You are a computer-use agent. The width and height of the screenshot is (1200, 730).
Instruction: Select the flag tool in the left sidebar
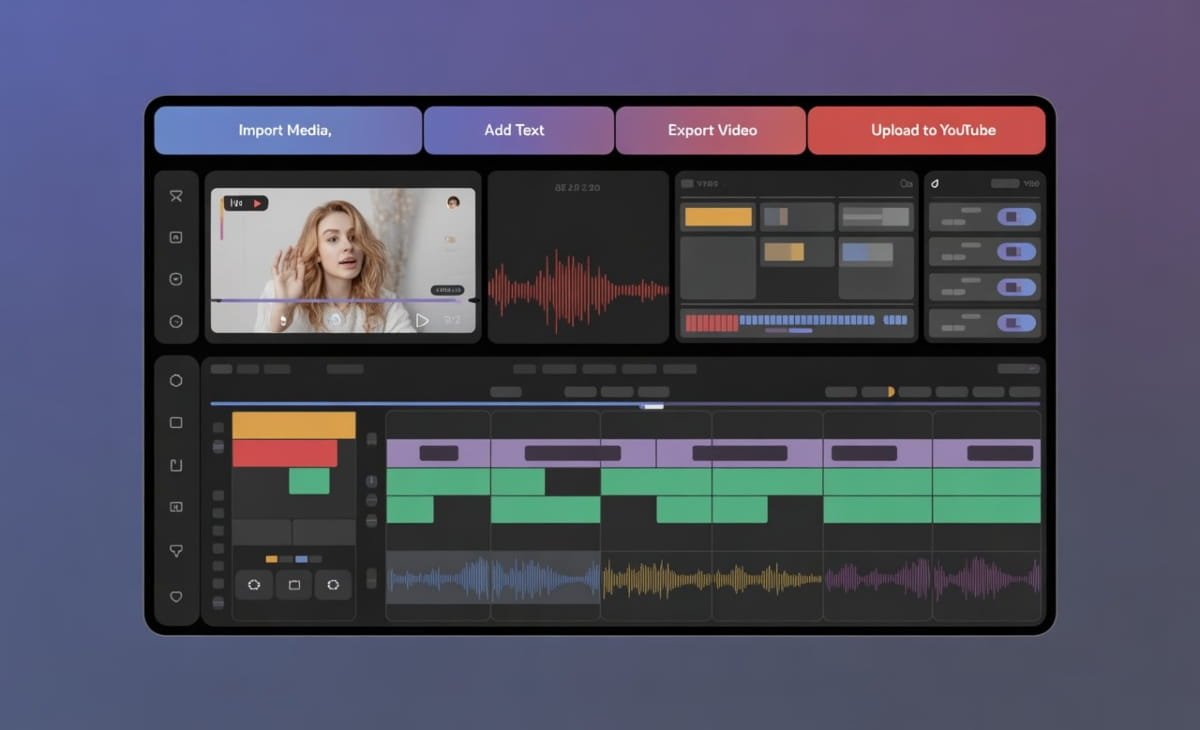[177, 196]
